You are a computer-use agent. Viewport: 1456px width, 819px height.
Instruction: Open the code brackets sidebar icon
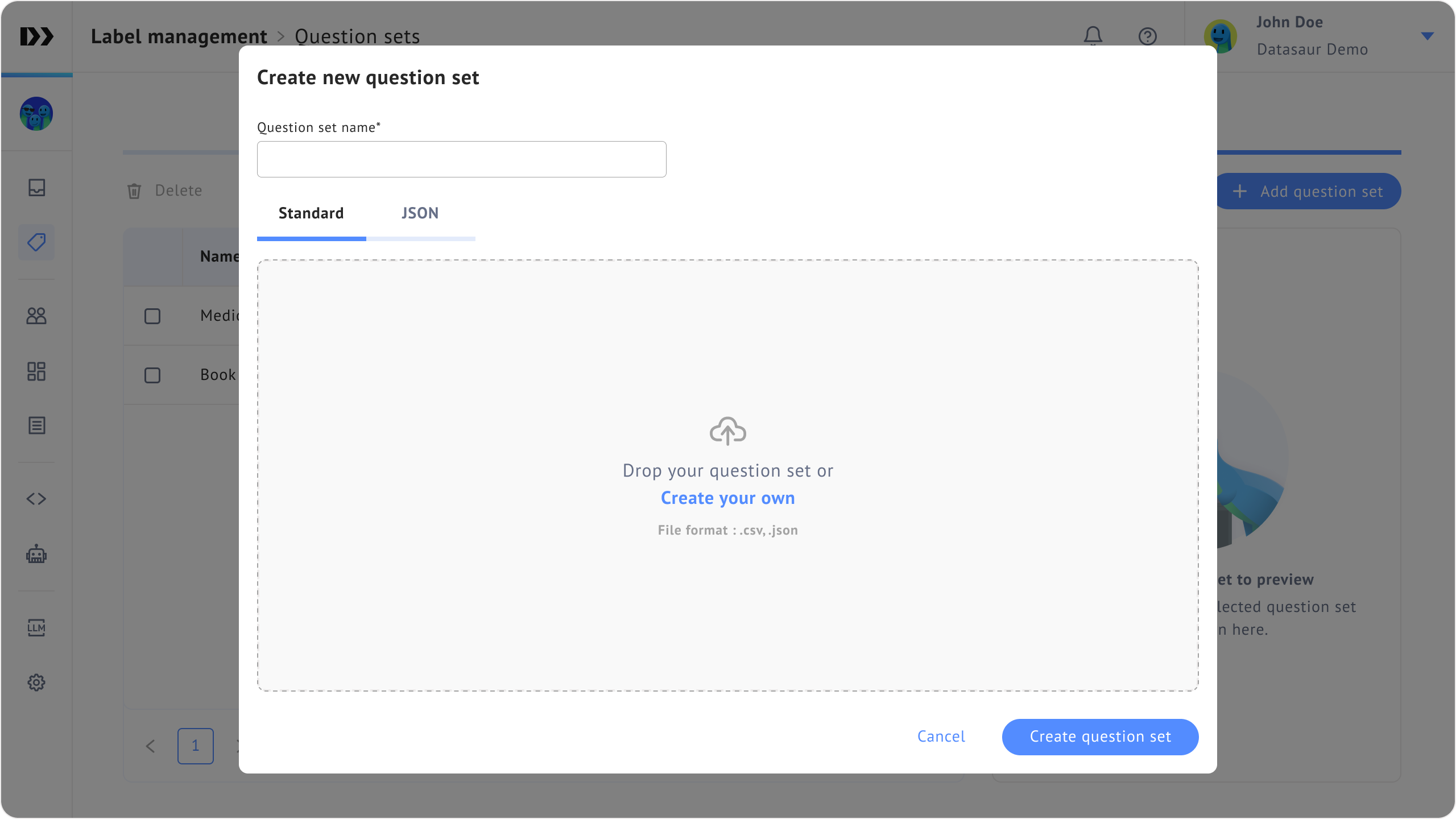(x=36, y=499)
